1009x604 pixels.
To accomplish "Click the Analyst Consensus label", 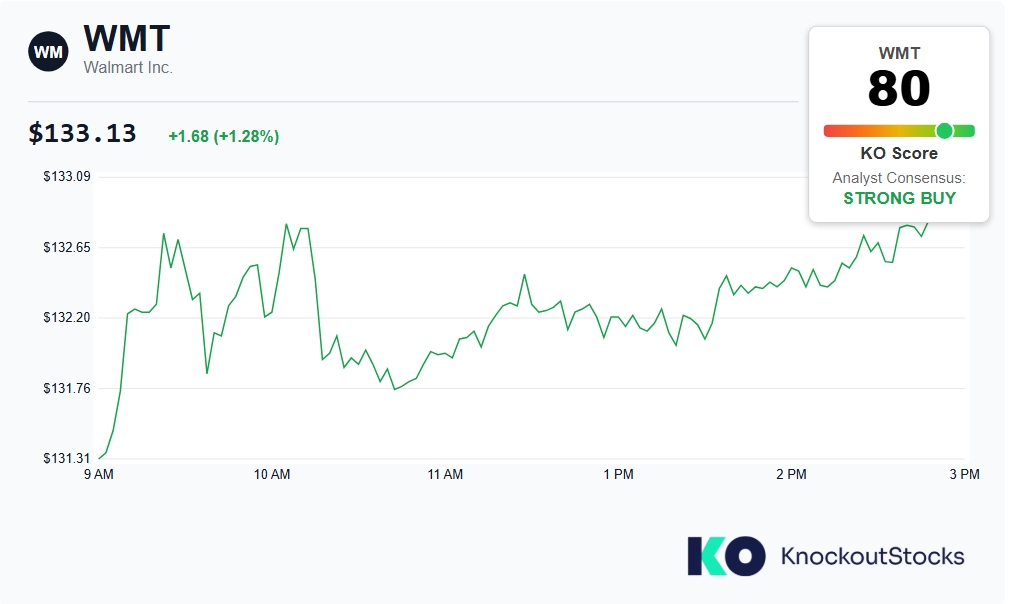I will (898, 178).
